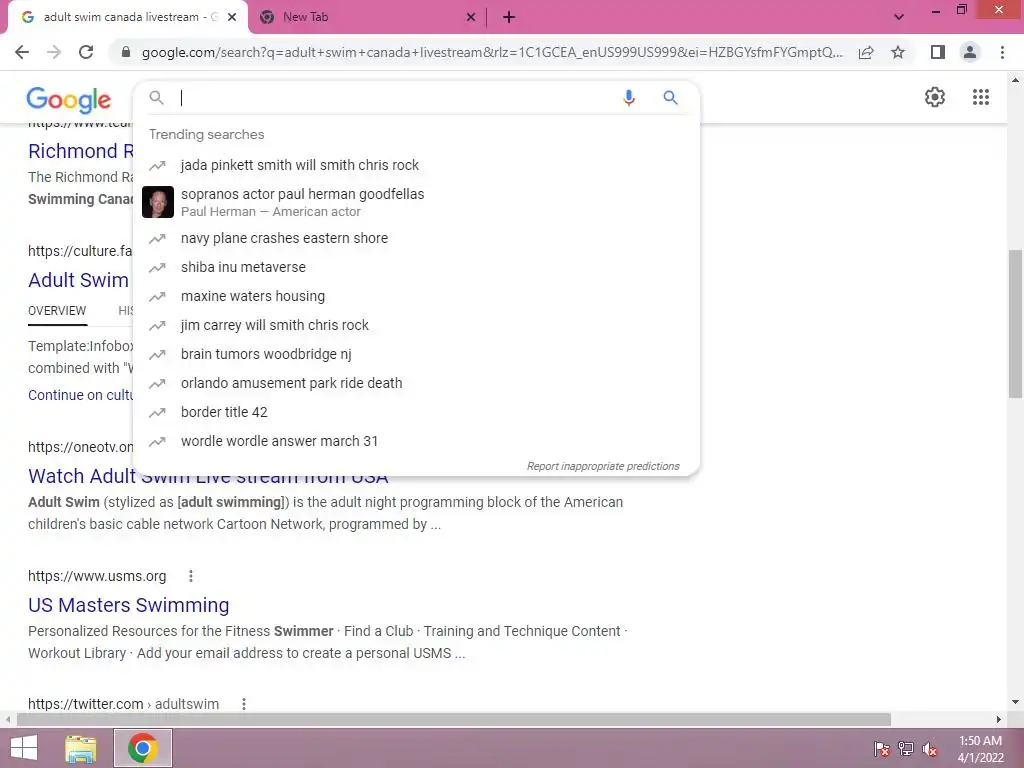The width and height of the screenshot is (1024, 768).
Task: Click Report inappropriate predictions link
Action: (603, 466)
